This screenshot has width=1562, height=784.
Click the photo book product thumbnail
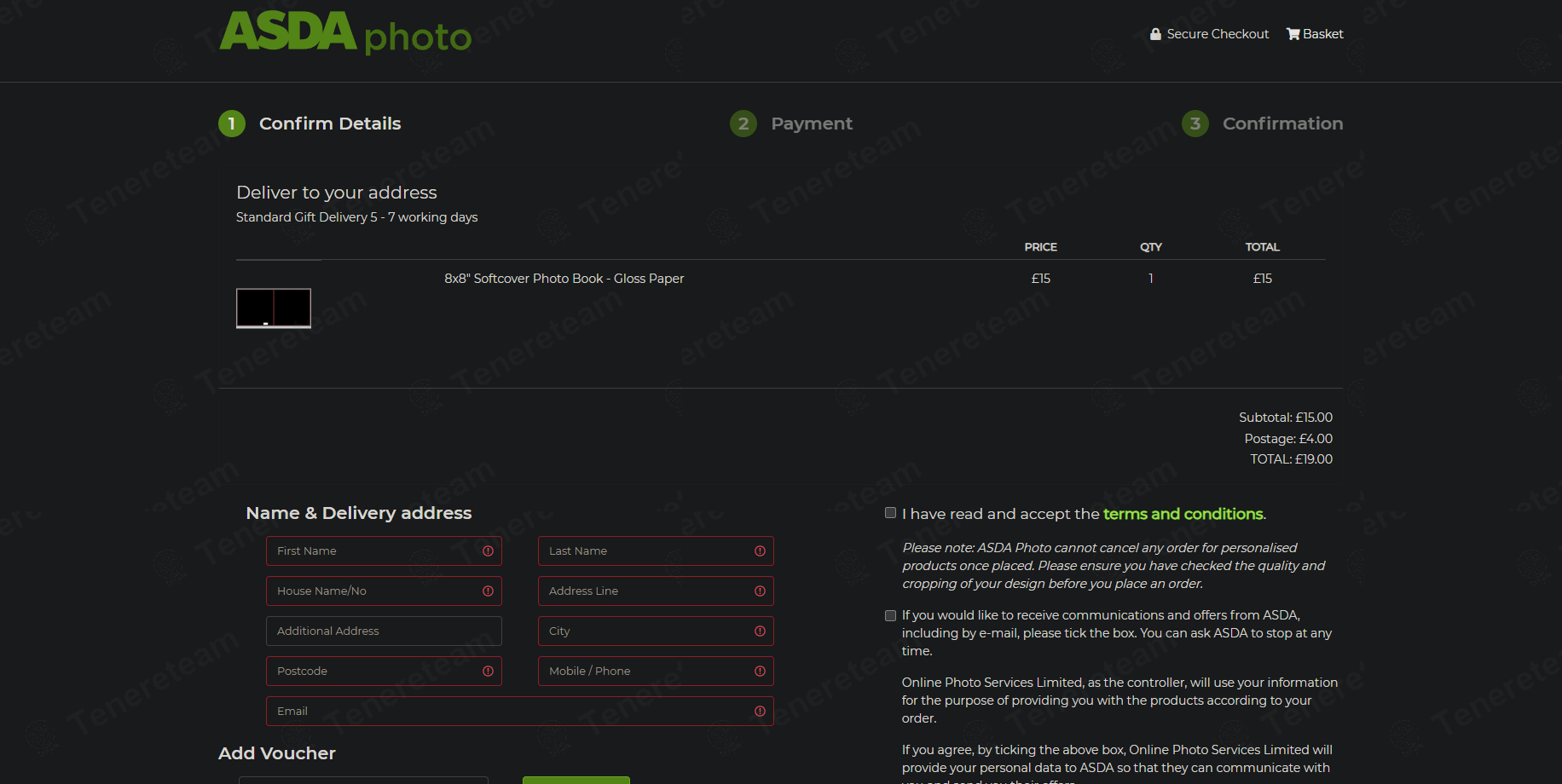click(x=274, y=308)
